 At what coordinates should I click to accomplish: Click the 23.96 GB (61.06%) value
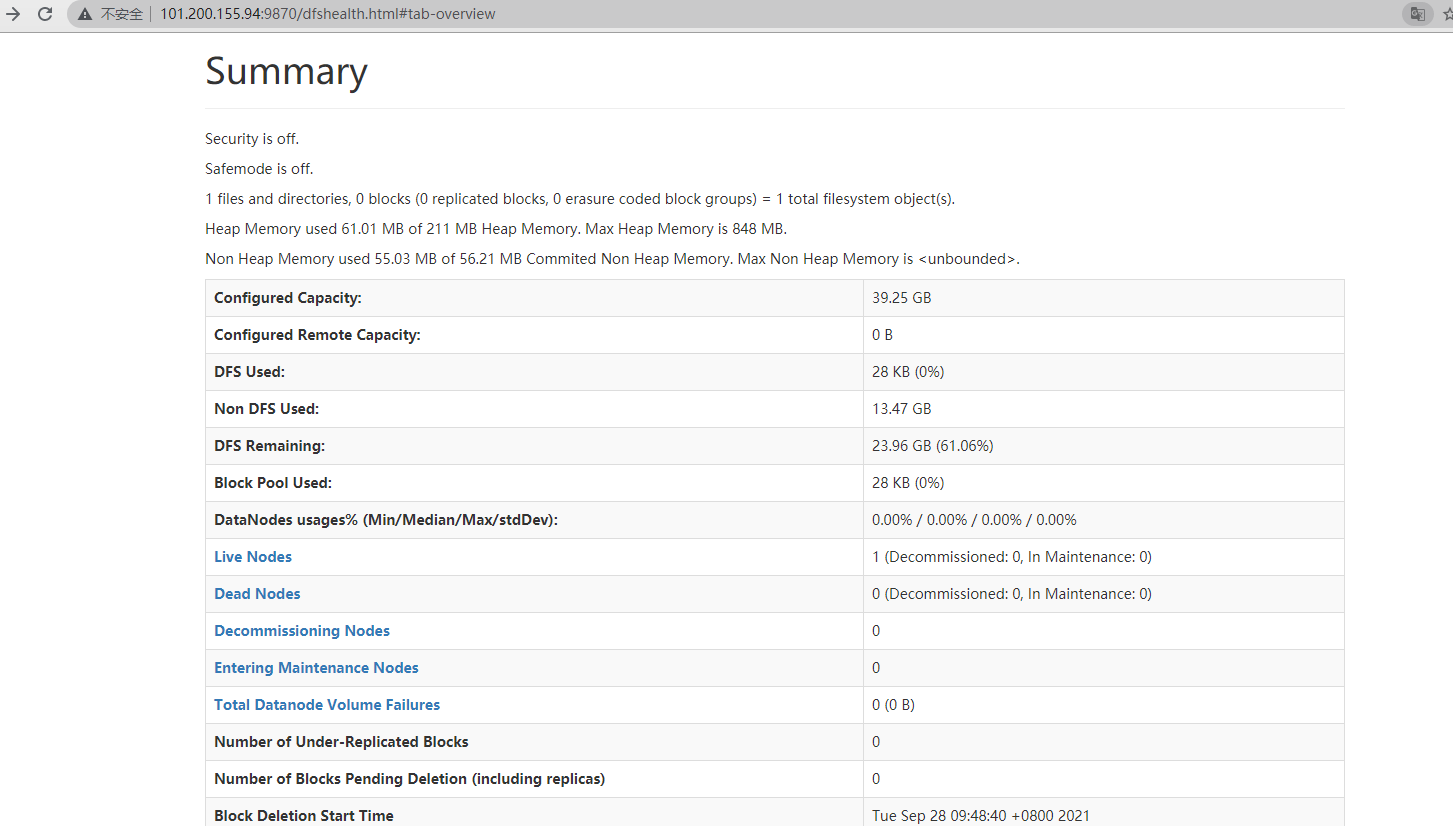932,446
